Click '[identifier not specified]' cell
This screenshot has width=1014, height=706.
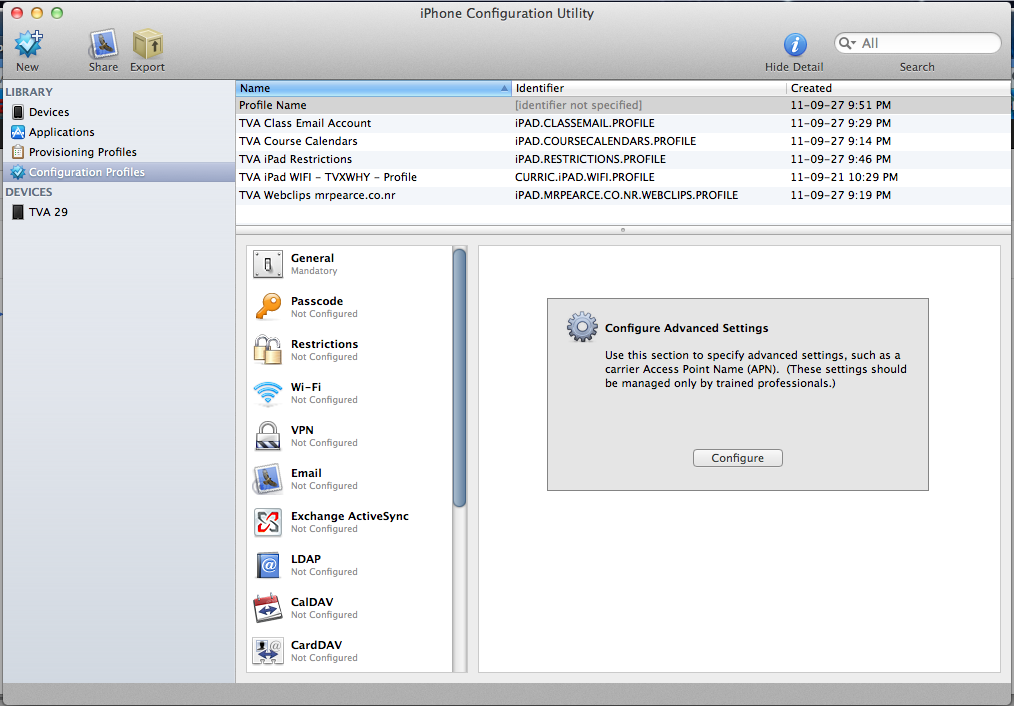click(x=579, y=105)
